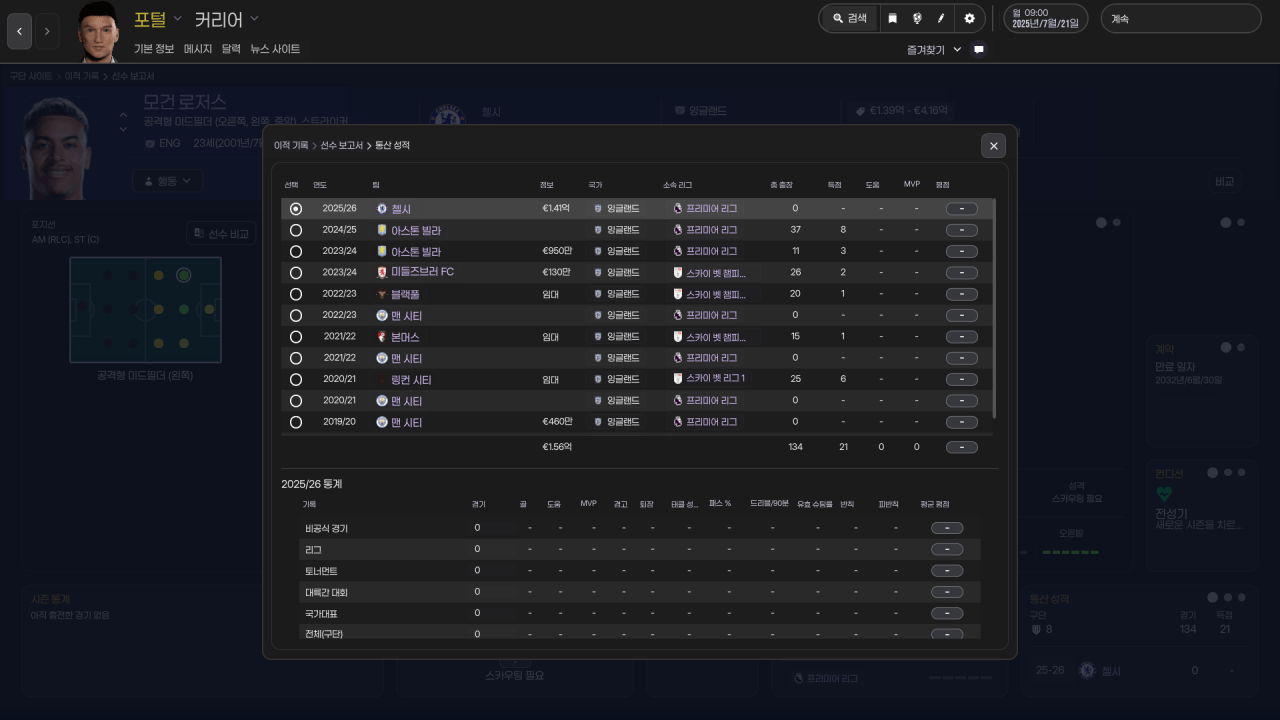Open the globe icon in the top toolbar
The image size is (1280, 720).
(917, 18)
